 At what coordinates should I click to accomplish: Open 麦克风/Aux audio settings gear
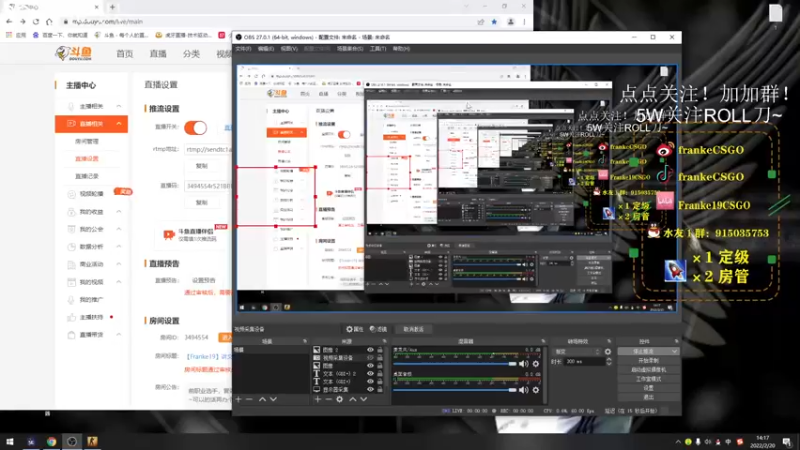tap(536, 364)
